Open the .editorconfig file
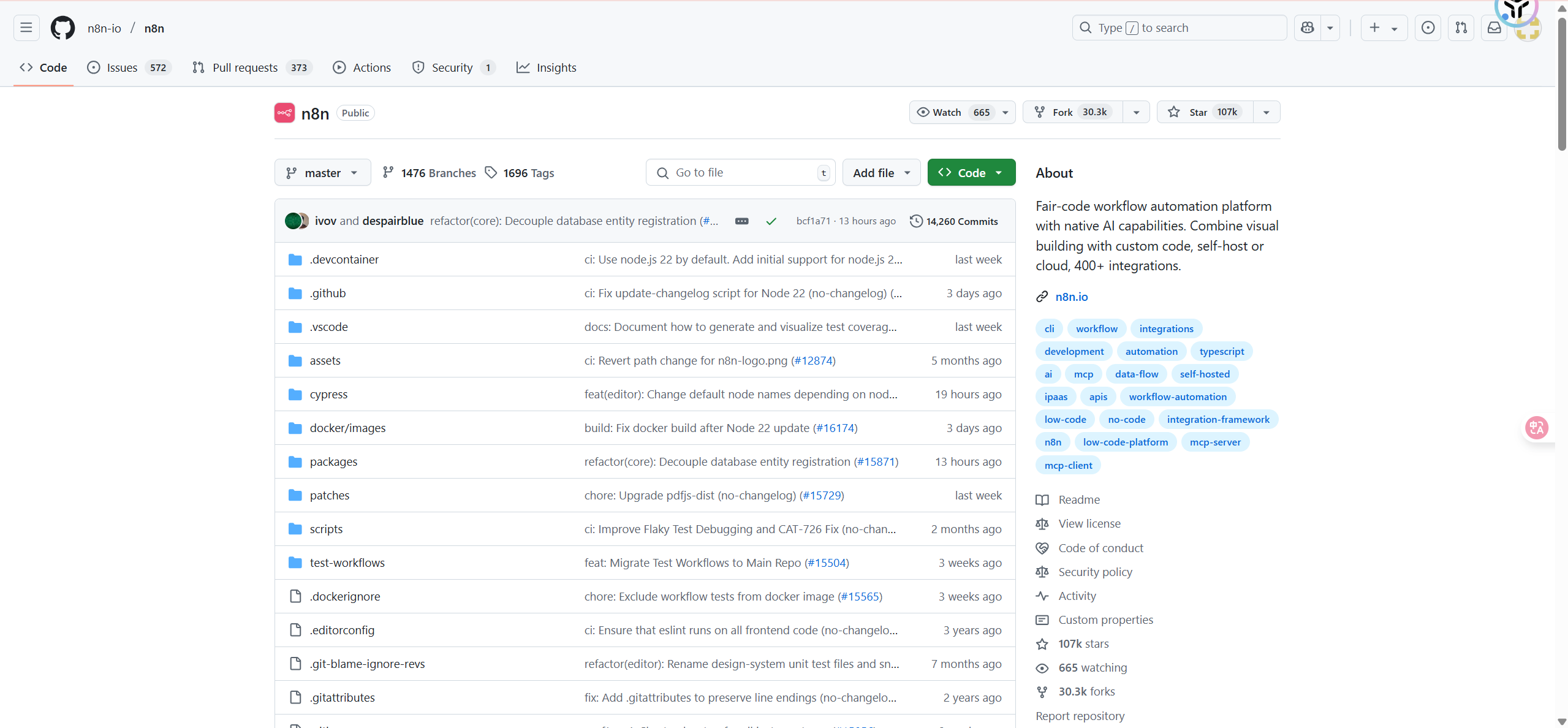Viewport: 1568px width, 728px height. [342, 630]
